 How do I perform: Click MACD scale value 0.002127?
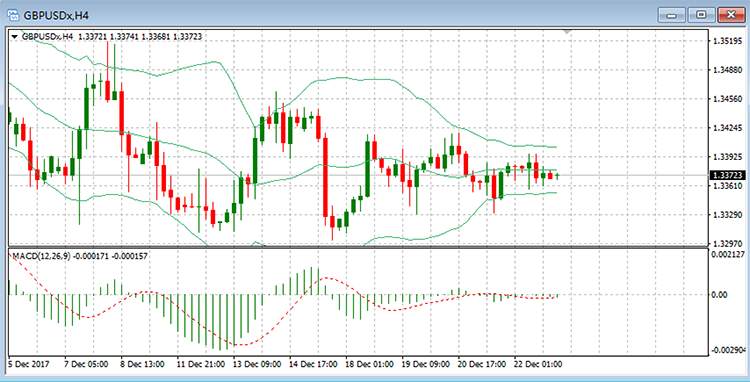point(728,255)
